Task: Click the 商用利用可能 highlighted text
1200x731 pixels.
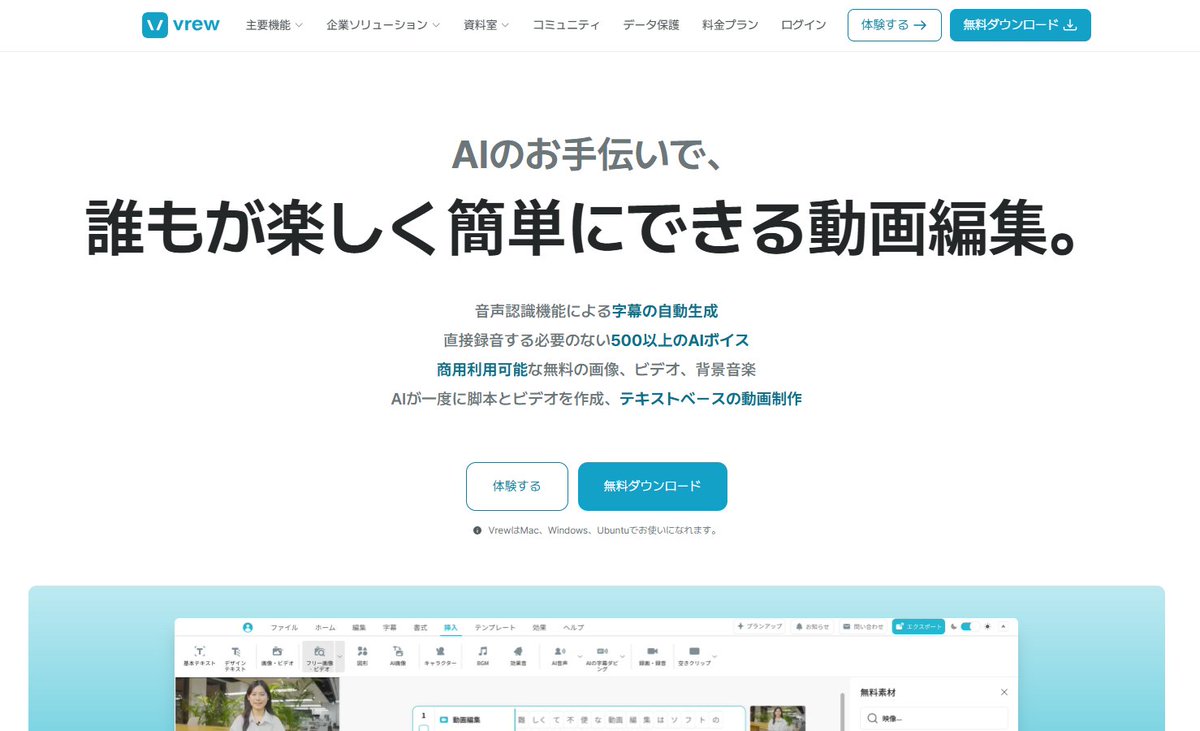Action: coord(482,369)
